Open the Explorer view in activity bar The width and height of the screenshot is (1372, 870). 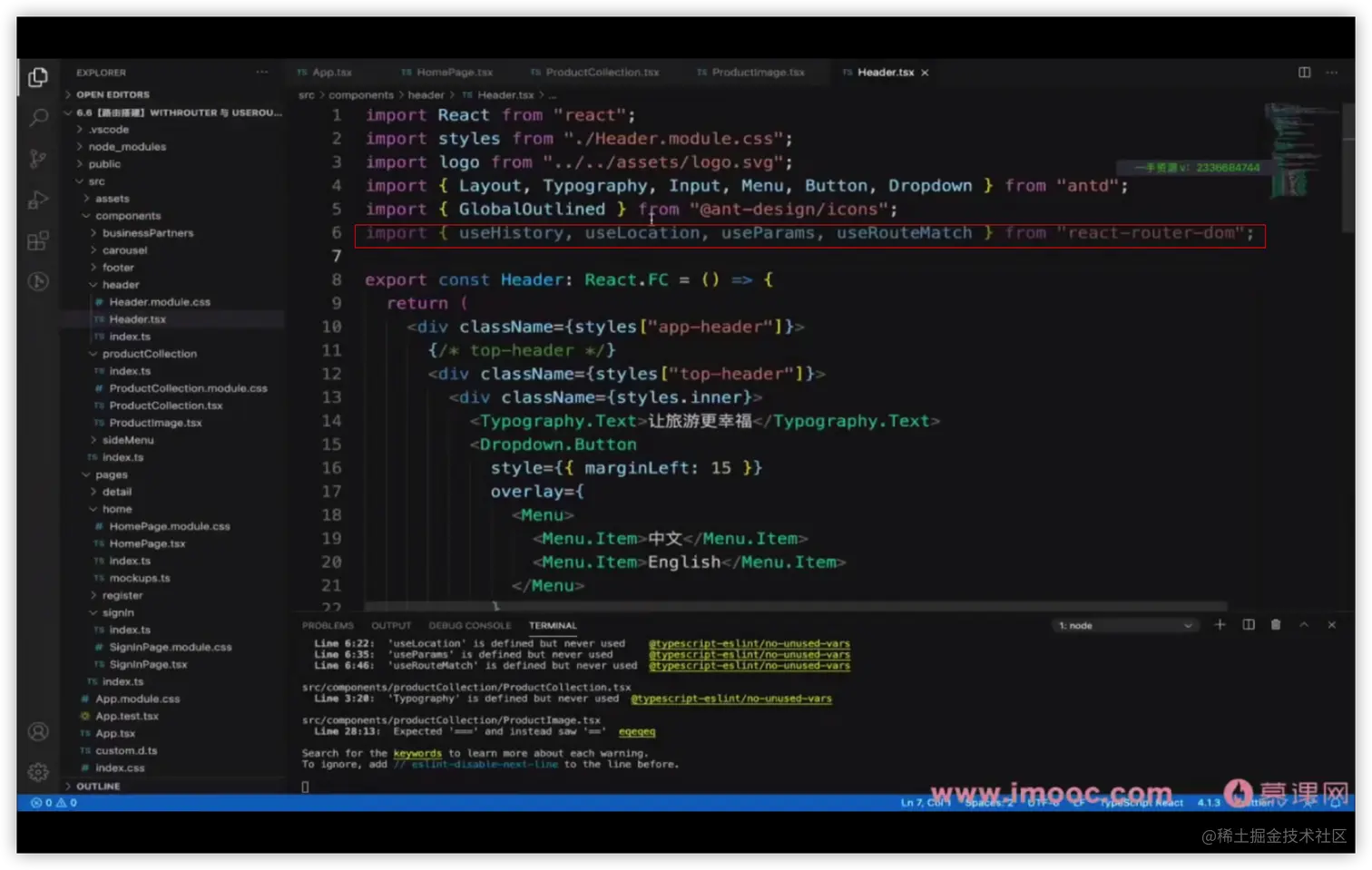tap(38, 78)
